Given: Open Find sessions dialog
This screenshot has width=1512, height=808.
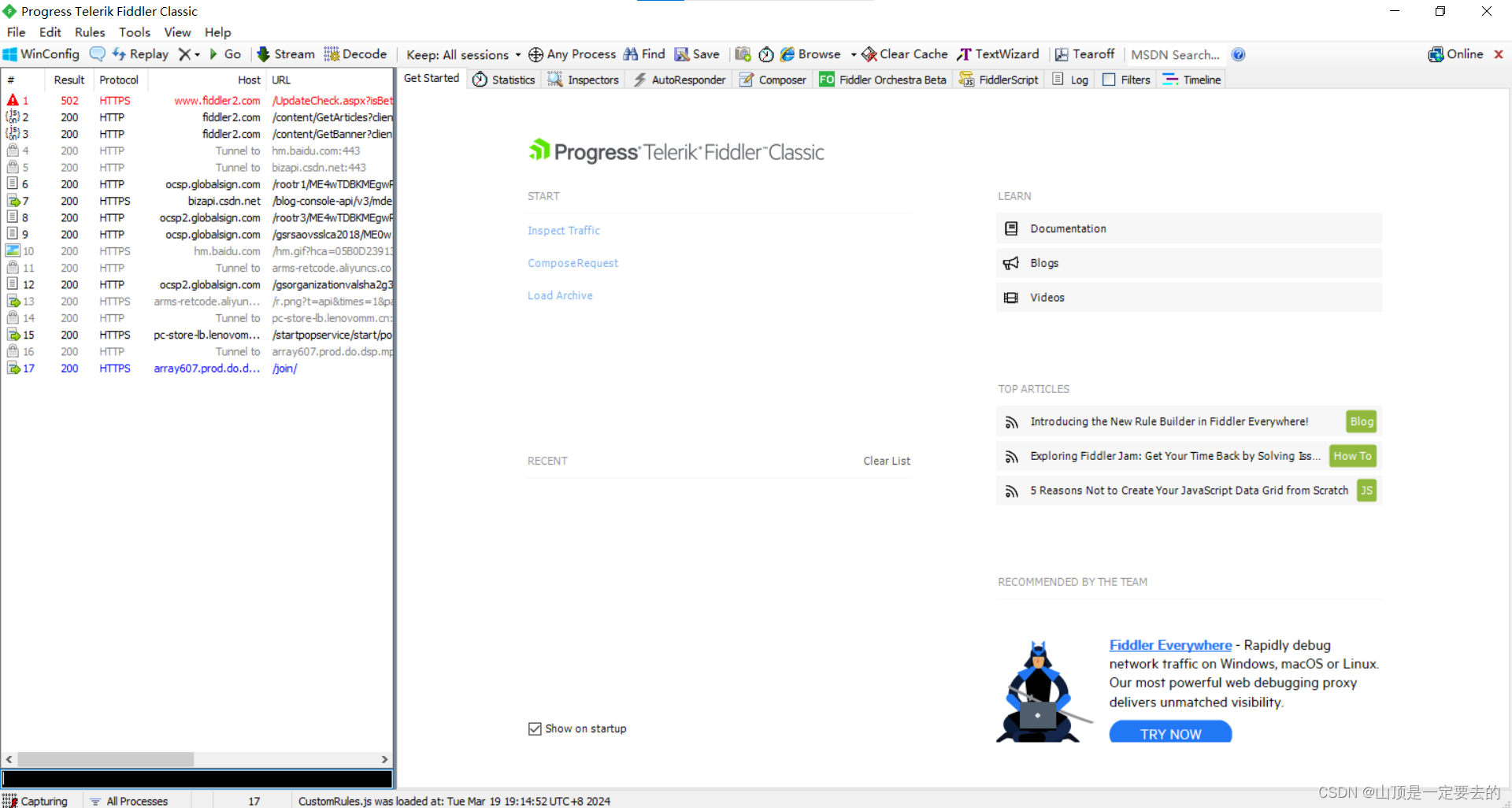Looking at the screenshot, I should coord(644,54).
